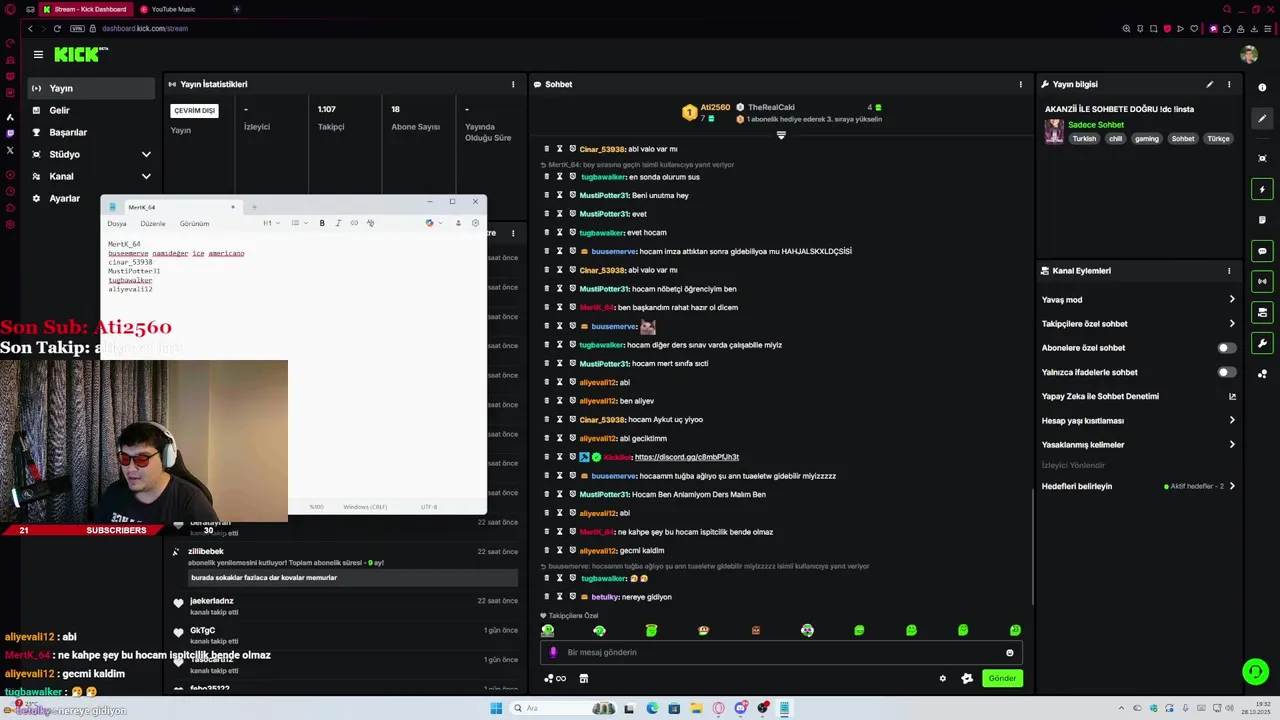Clear formatting icon in Notepad toolbar
Screen dimensions: 1280x720
[370, 223]
